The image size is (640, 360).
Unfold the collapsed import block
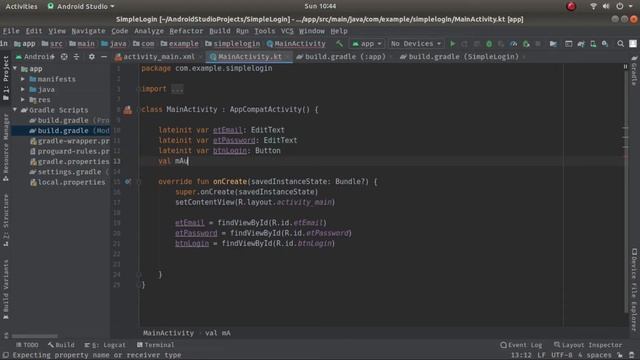[178, 89]
